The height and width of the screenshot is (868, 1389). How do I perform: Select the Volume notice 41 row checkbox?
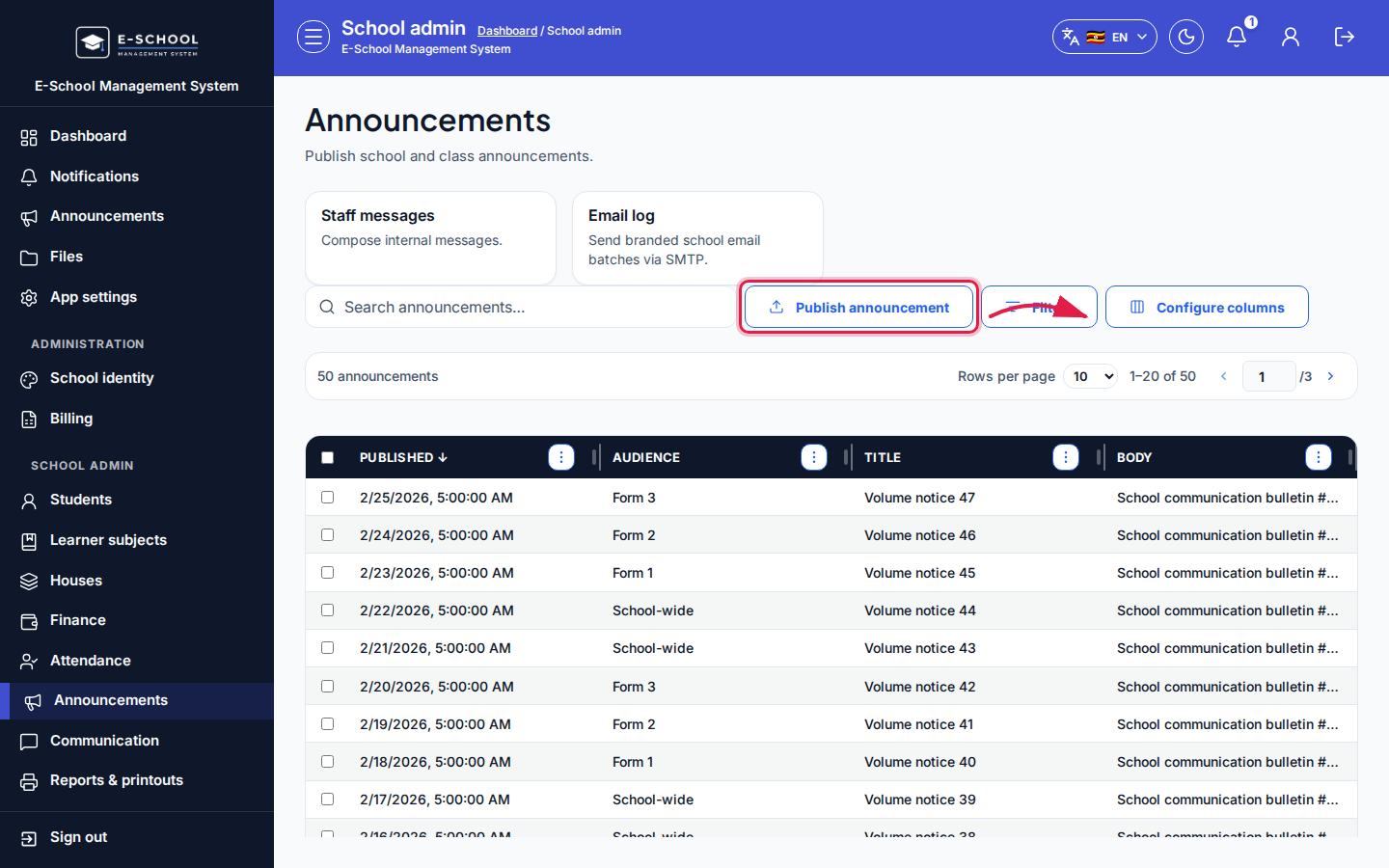tap(327, 723)
